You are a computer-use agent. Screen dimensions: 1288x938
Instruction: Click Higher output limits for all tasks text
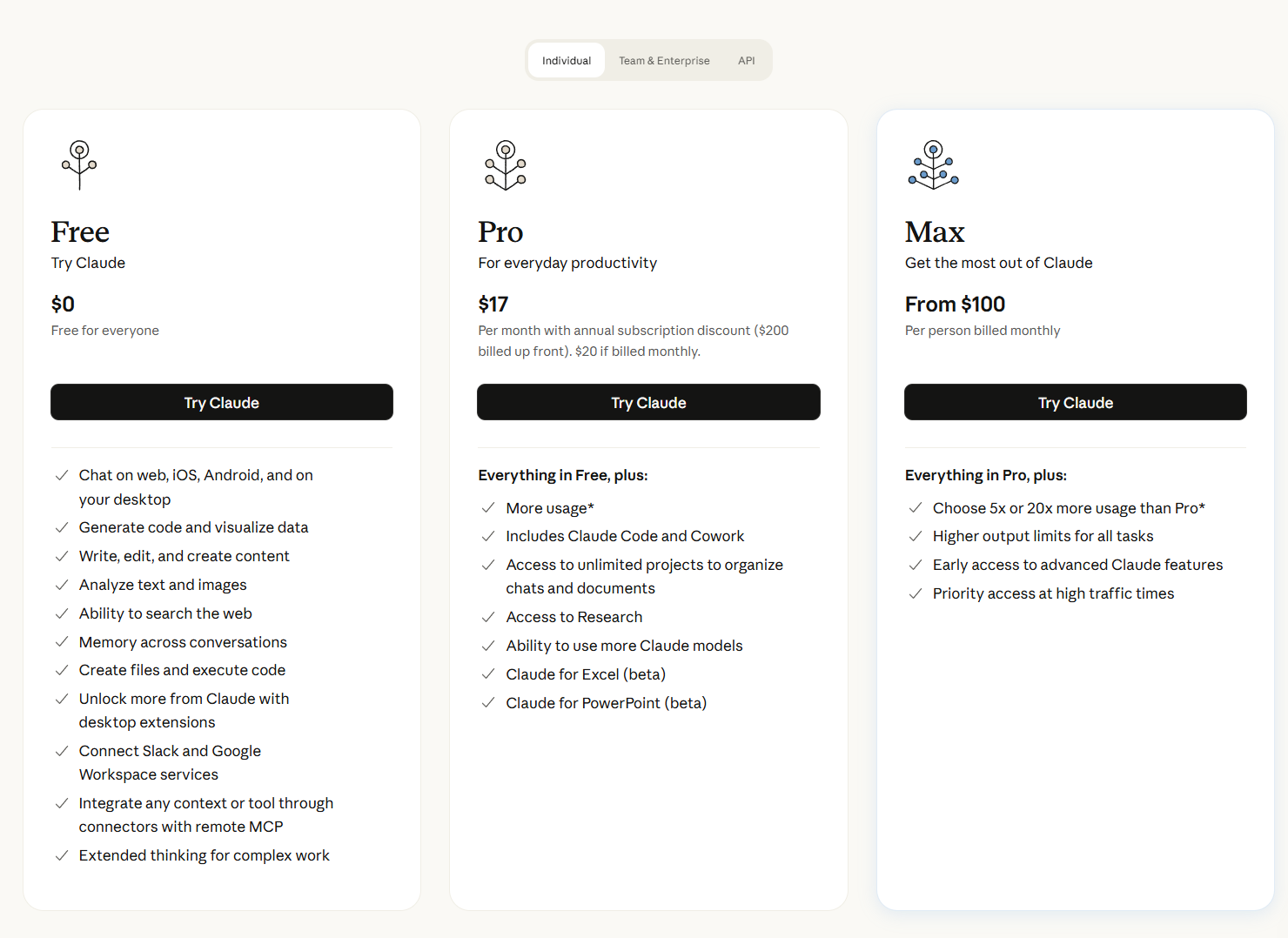1043,536
